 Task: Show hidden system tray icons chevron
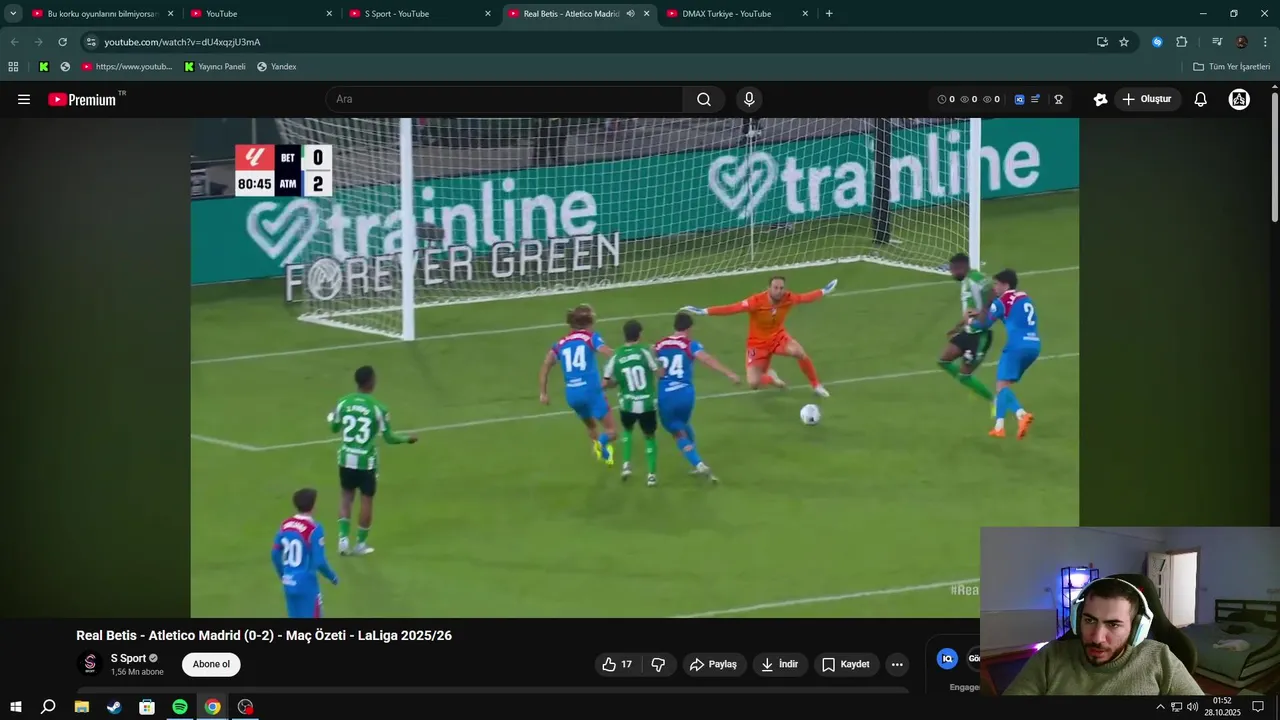click(1160, 707)
